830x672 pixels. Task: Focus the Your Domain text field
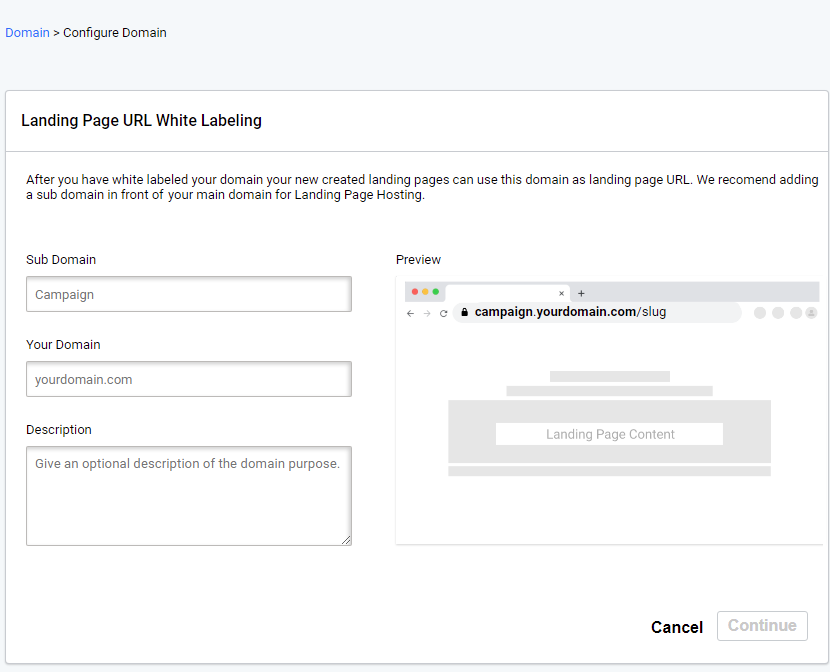tap(188, 380)
